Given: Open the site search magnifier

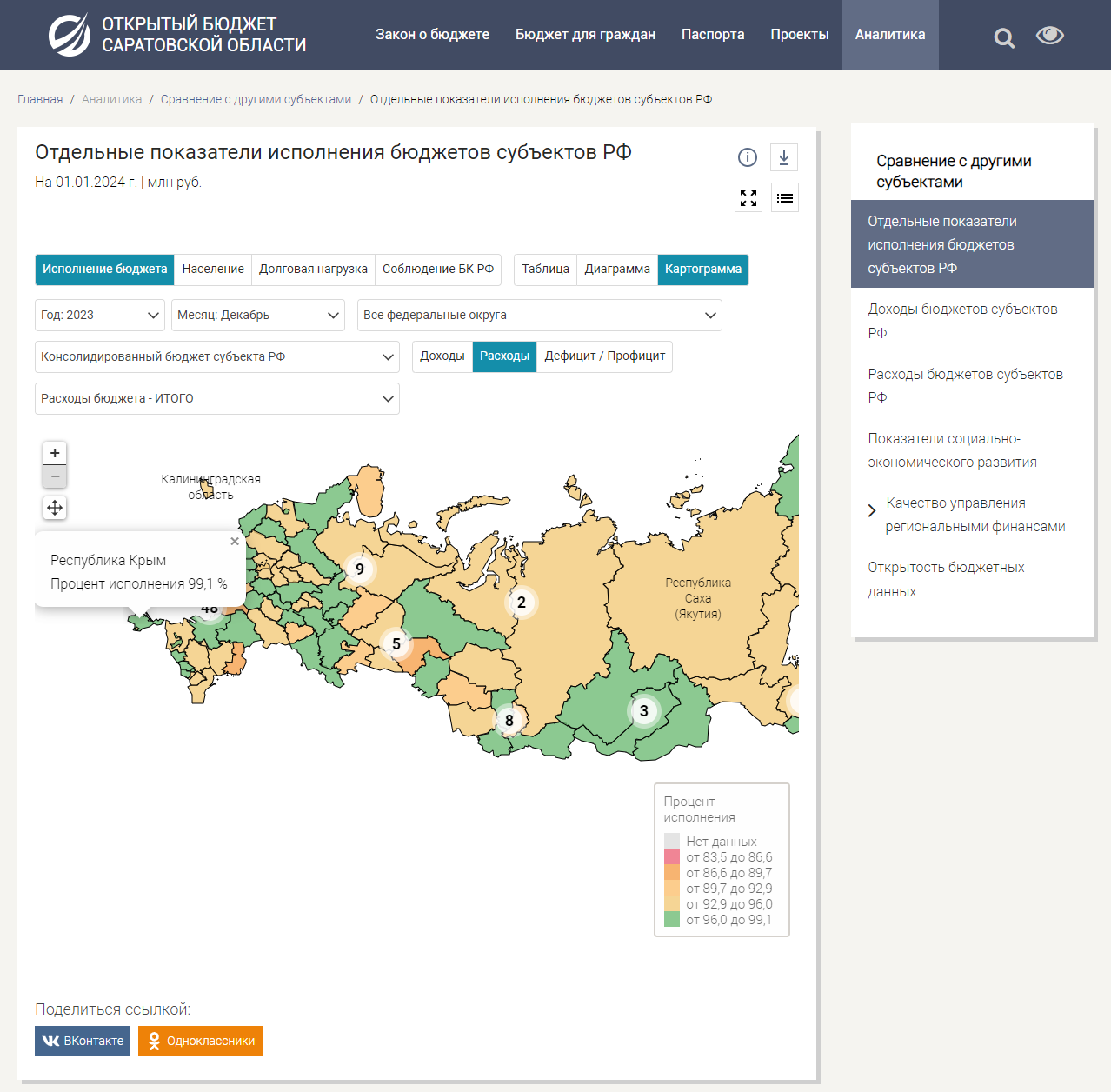Looking at the screenshot, I should click(1004, 37).
